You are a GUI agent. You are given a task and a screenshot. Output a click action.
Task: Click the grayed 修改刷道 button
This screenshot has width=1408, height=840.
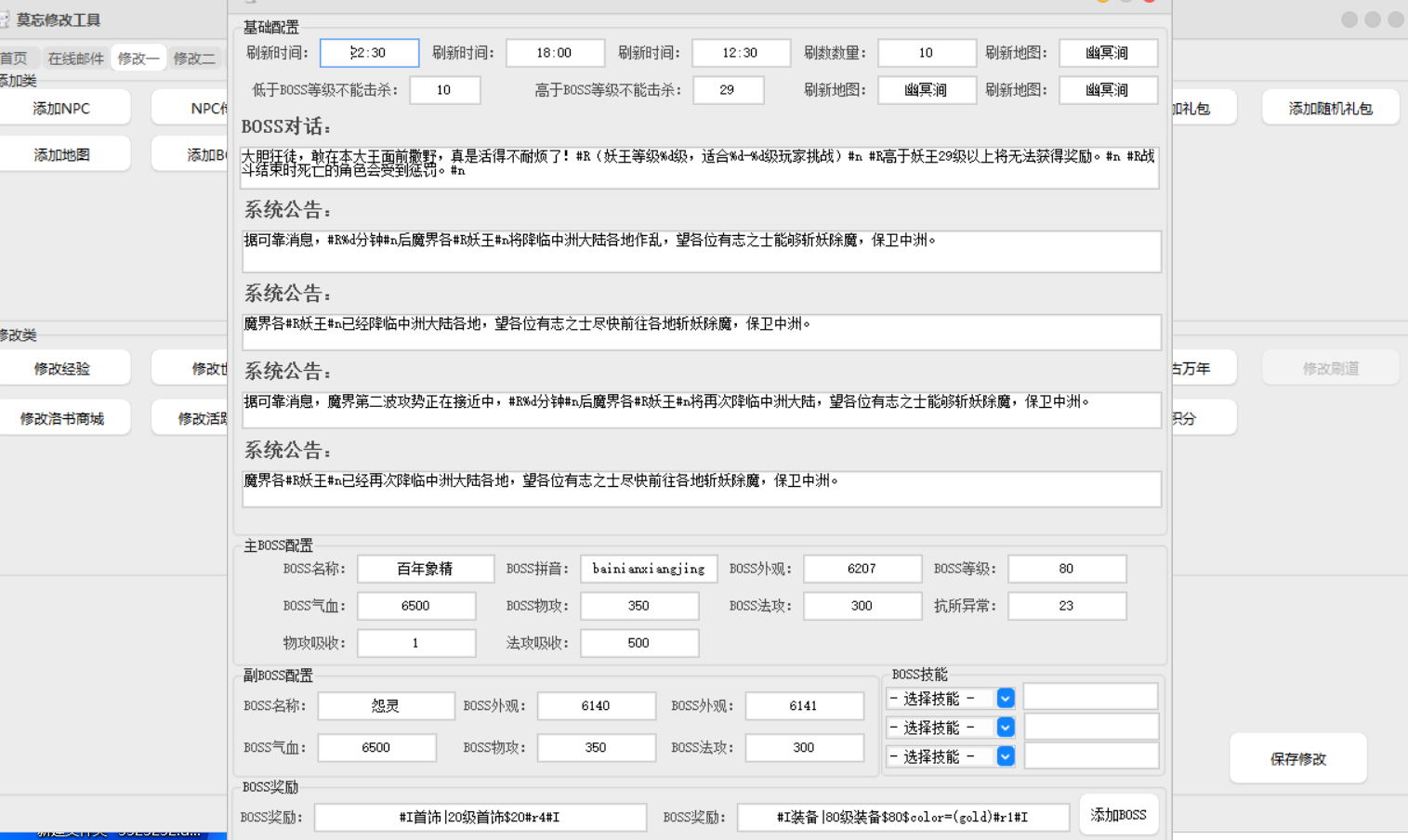coord(1330,366)
